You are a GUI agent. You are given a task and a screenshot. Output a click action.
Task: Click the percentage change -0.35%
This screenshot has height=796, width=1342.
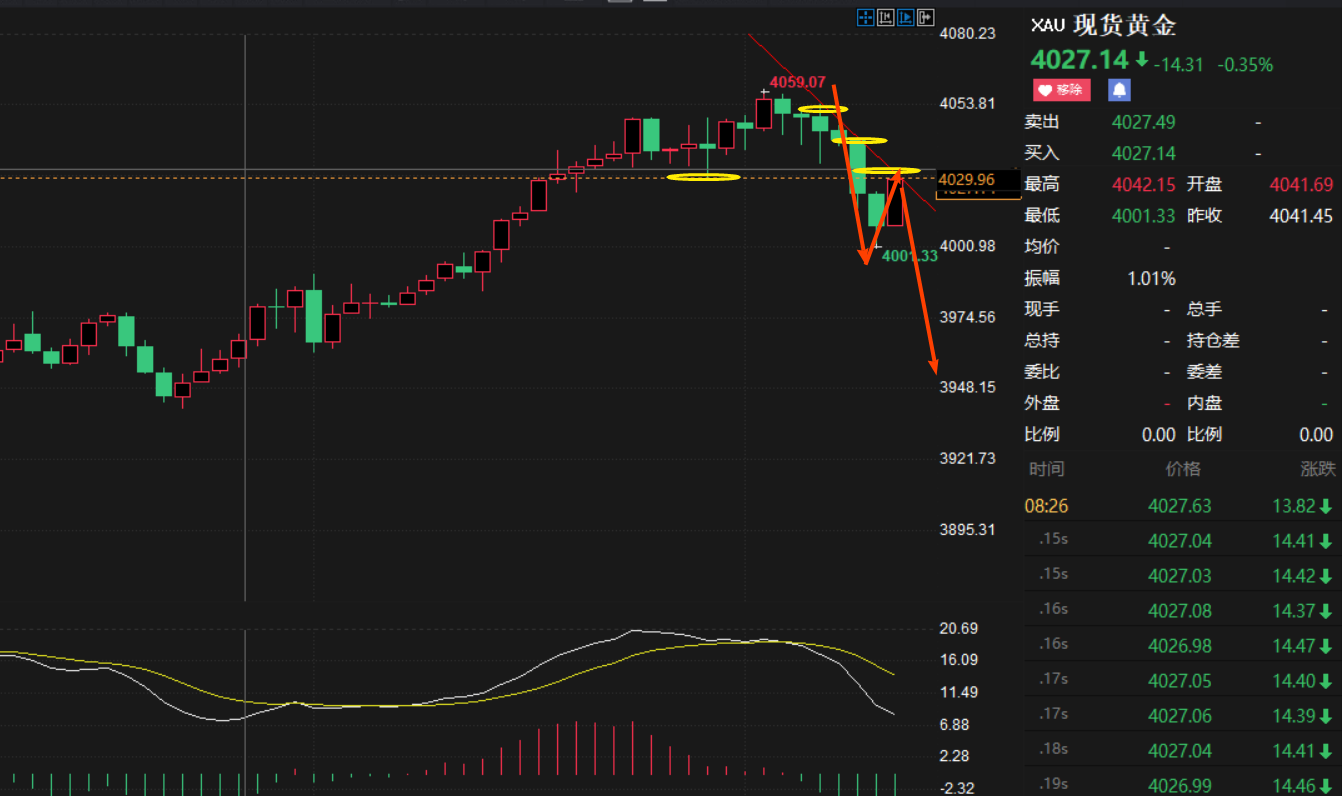pyautogui.click(x=1245, y=65)
